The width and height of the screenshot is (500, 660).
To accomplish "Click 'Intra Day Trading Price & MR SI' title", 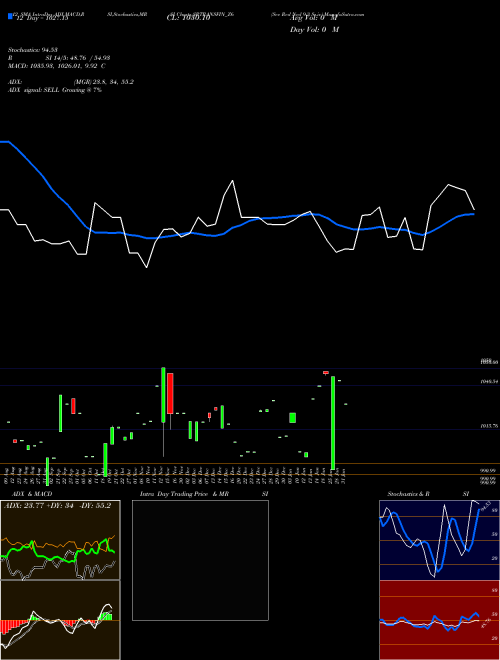I will pos(204,494).
